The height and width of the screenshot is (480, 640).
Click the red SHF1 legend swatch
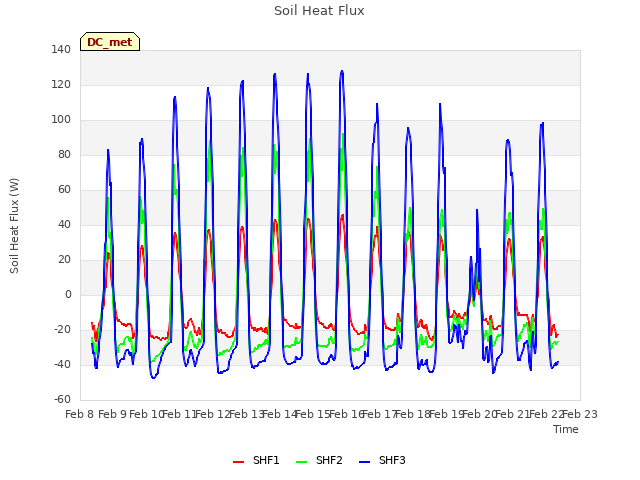[238, 462]
